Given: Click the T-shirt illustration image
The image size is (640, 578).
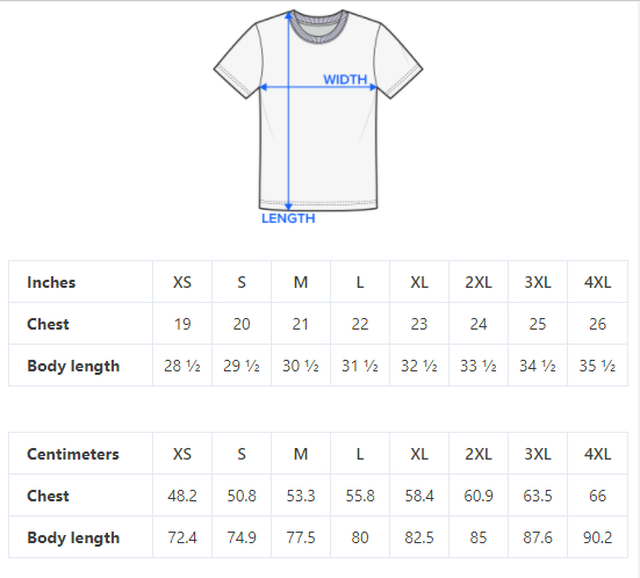Looking at the screenshot, I should 318,116.
